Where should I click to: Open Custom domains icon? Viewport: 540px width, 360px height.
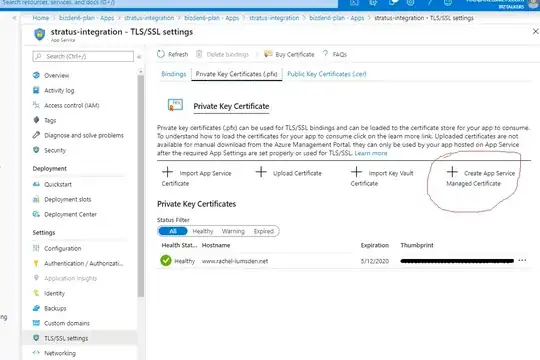coord(36,323)
